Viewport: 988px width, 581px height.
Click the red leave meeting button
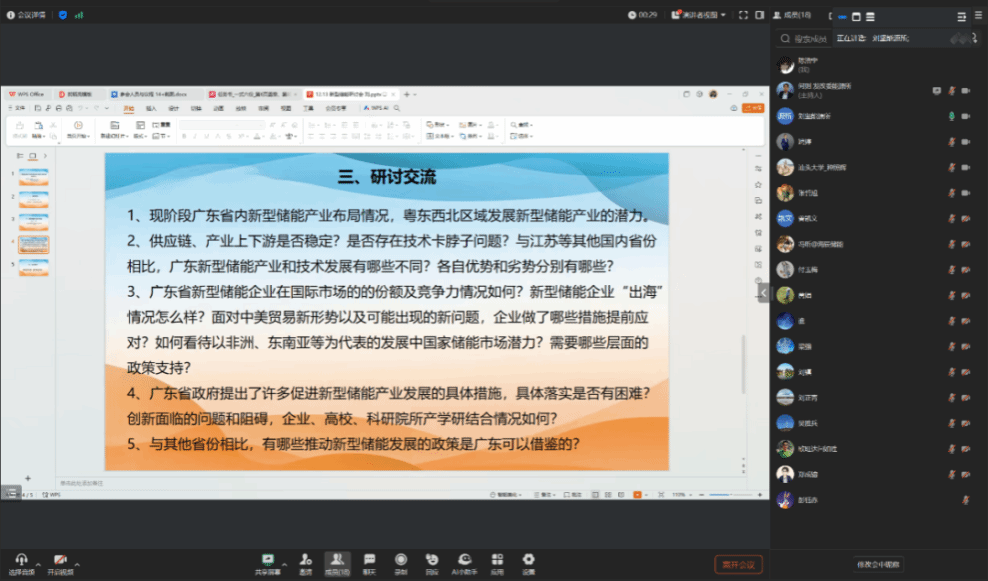[x=738, y=564]
